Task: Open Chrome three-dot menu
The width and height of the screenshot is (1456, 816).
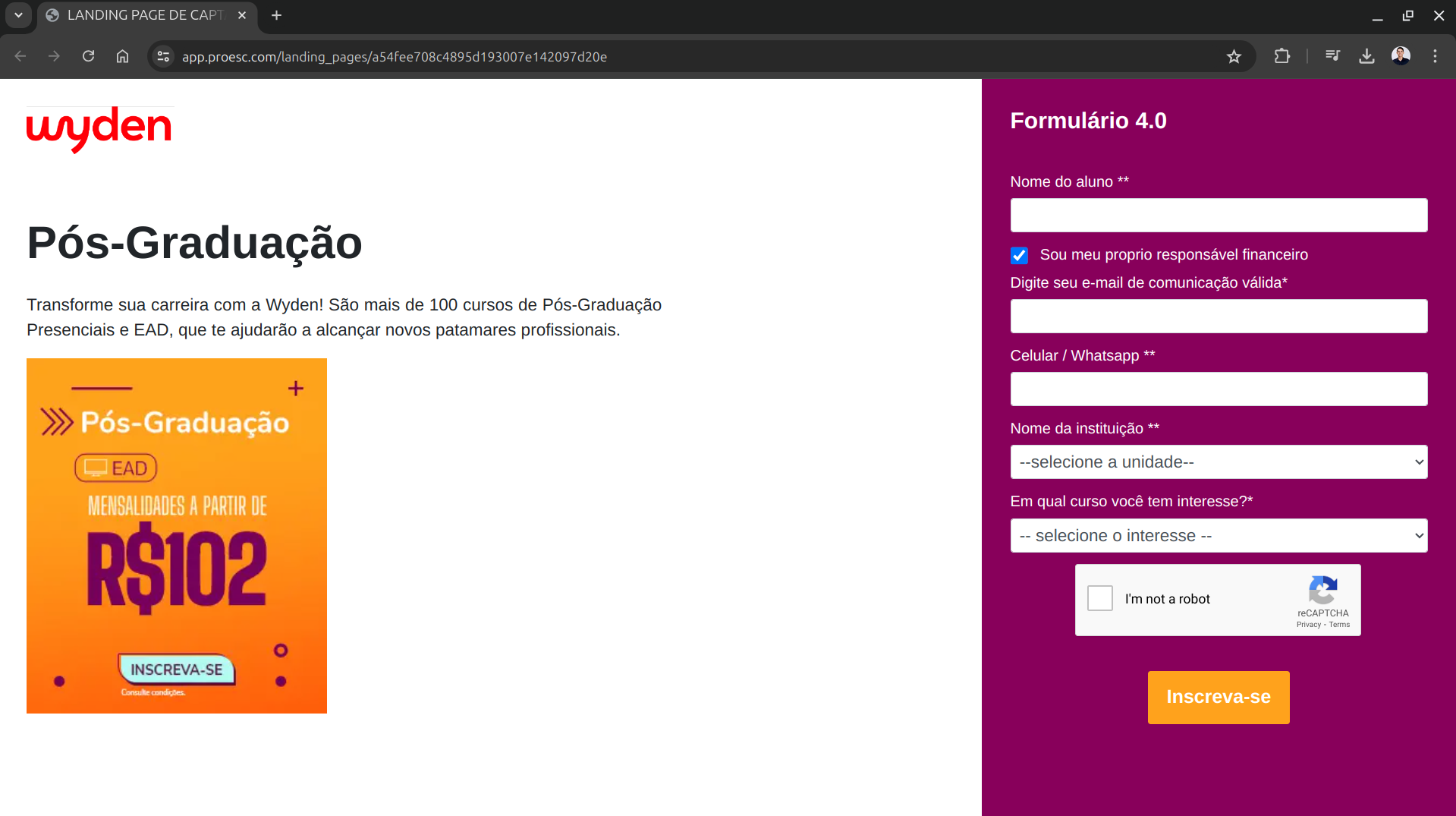Action: pos(1435,56)
